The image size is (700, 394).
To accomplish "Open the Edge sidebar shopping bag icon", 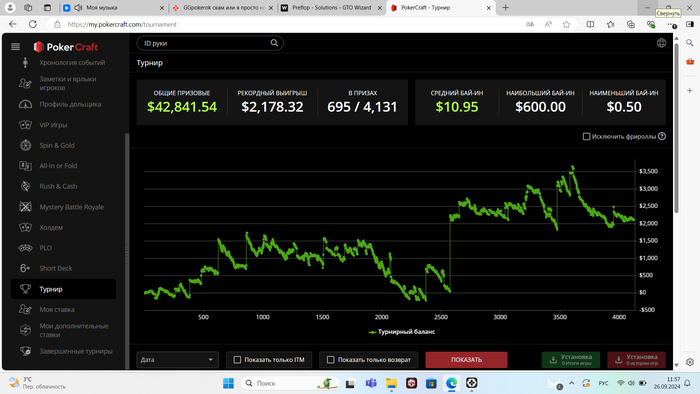I will coord(690,62).
